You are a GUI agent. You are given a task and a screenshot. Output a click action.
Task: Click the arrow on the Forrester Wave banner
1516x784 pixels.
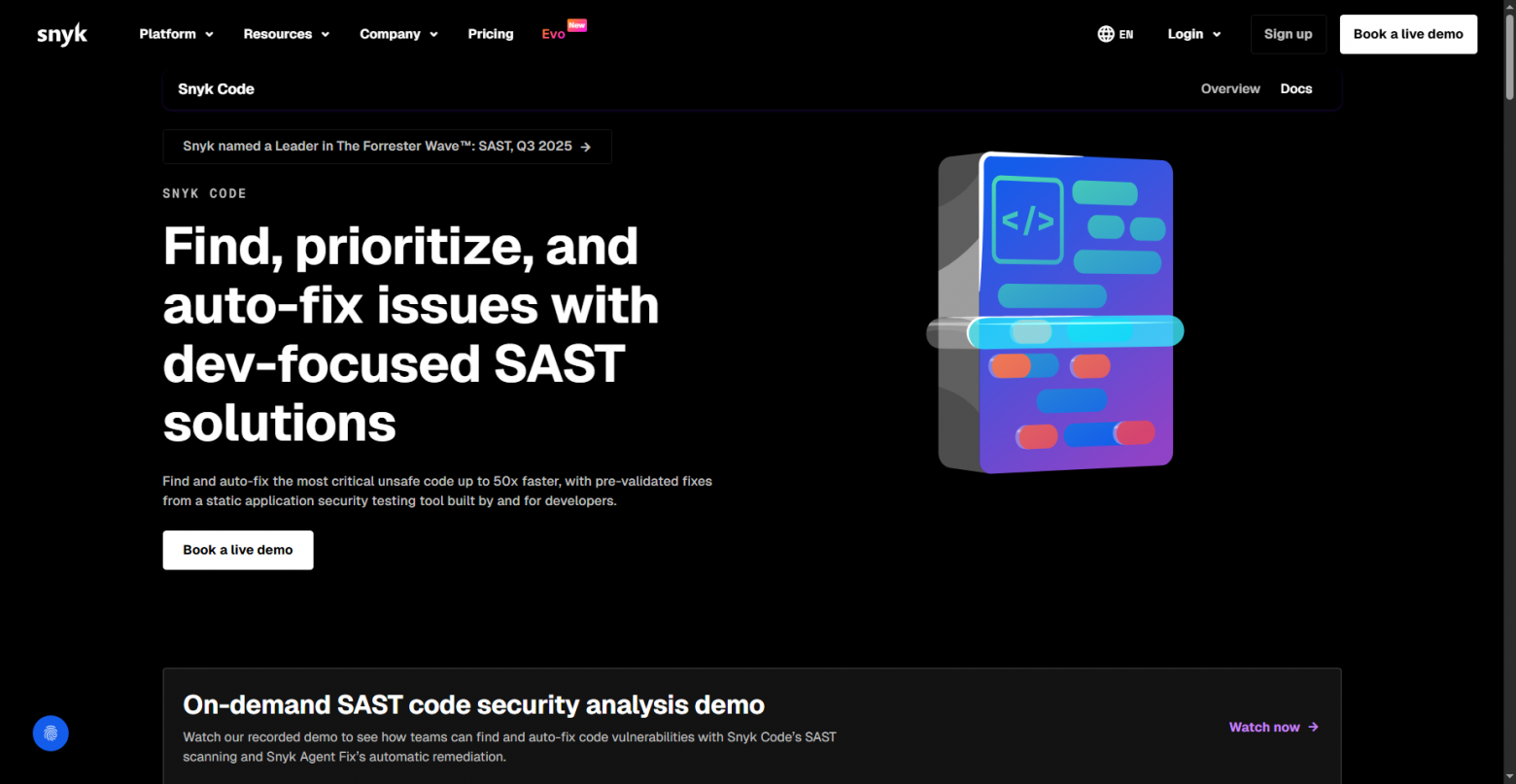[x=585, y=147]
